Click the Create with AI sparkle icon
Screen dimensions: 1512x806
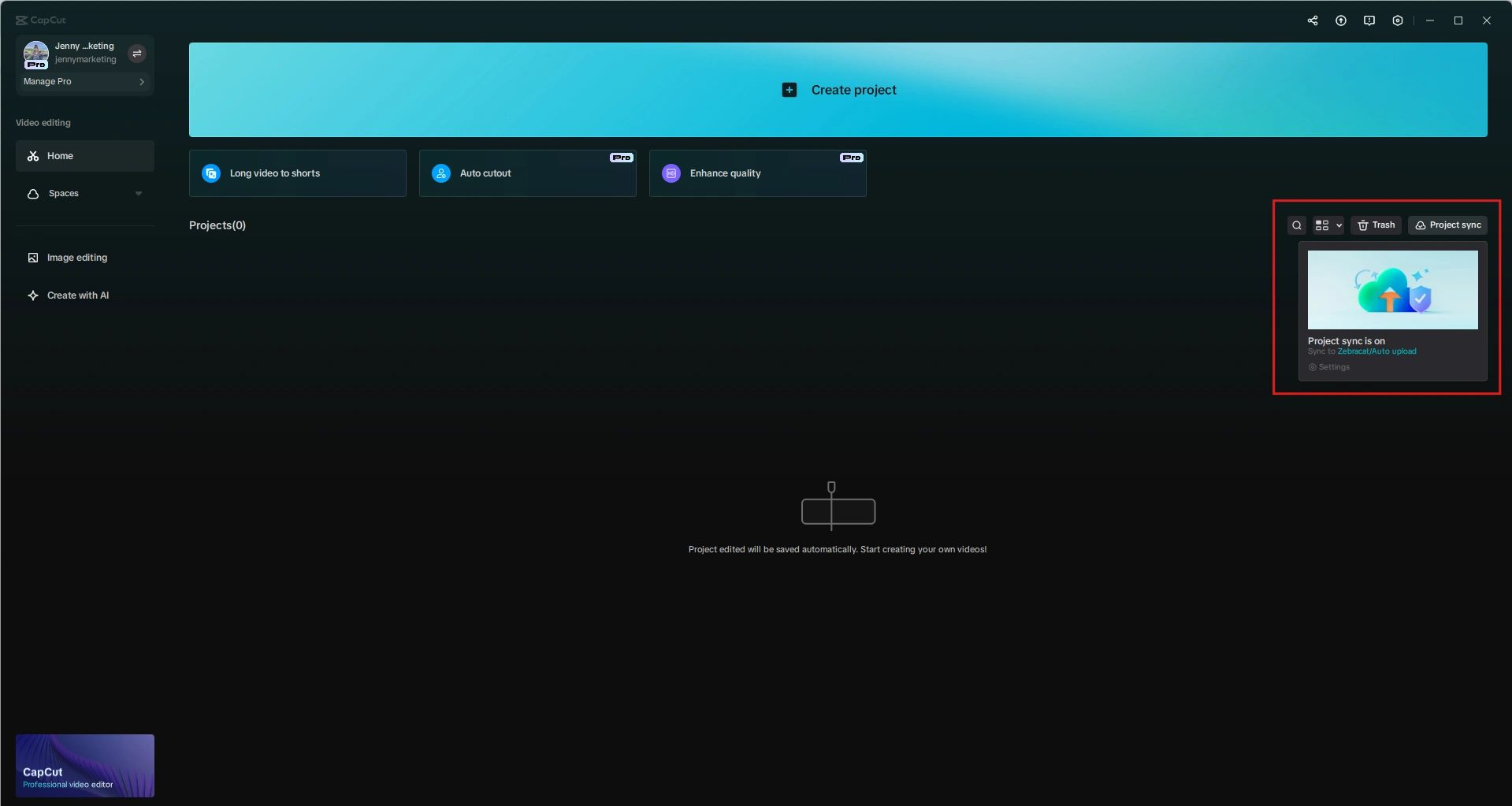33,295
